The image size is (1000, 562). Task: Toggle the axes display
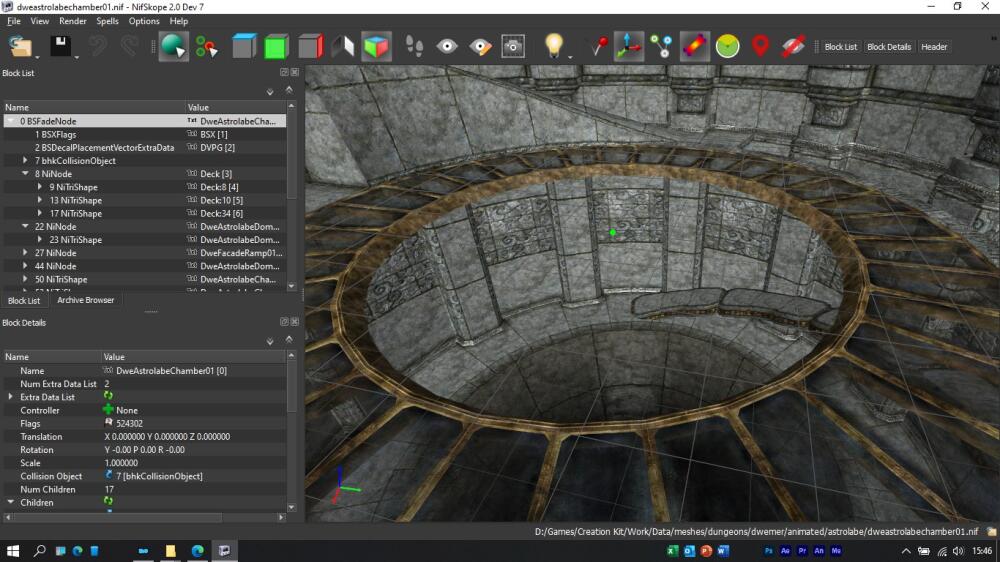[628, 47]
